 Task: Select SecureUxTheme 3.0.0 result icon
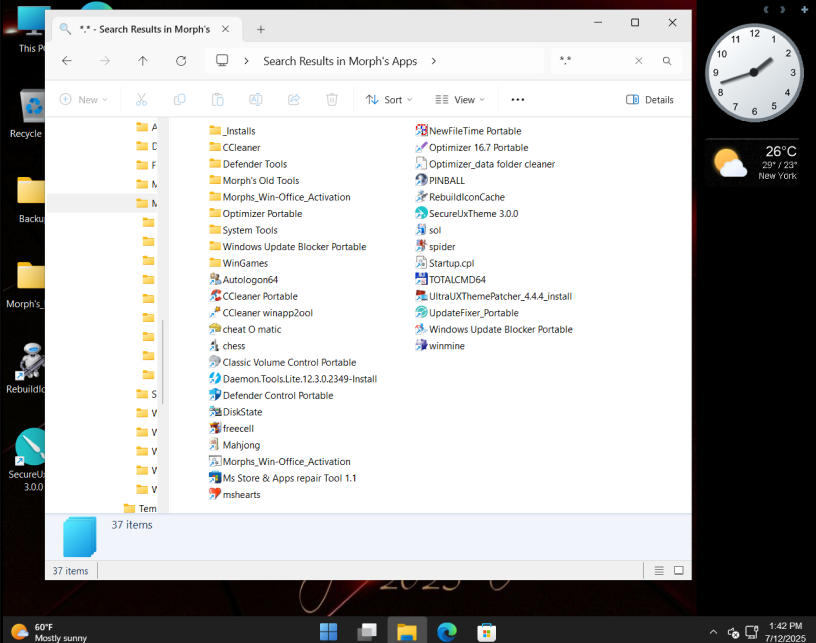tap(421, 213)
